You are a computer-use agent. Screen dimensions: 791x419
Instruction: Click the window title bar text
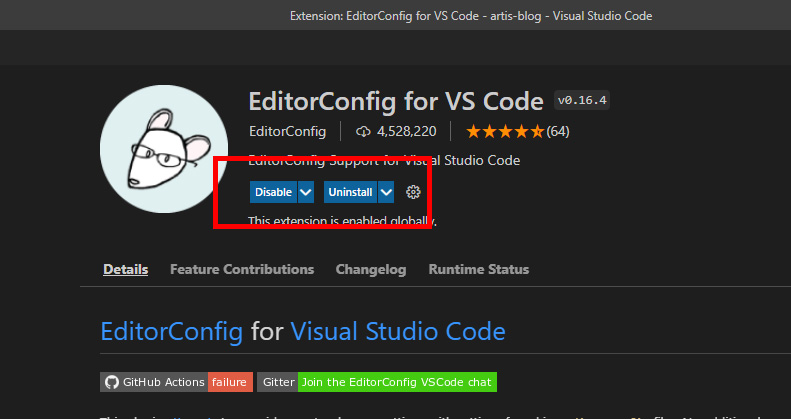coord(471,16)
